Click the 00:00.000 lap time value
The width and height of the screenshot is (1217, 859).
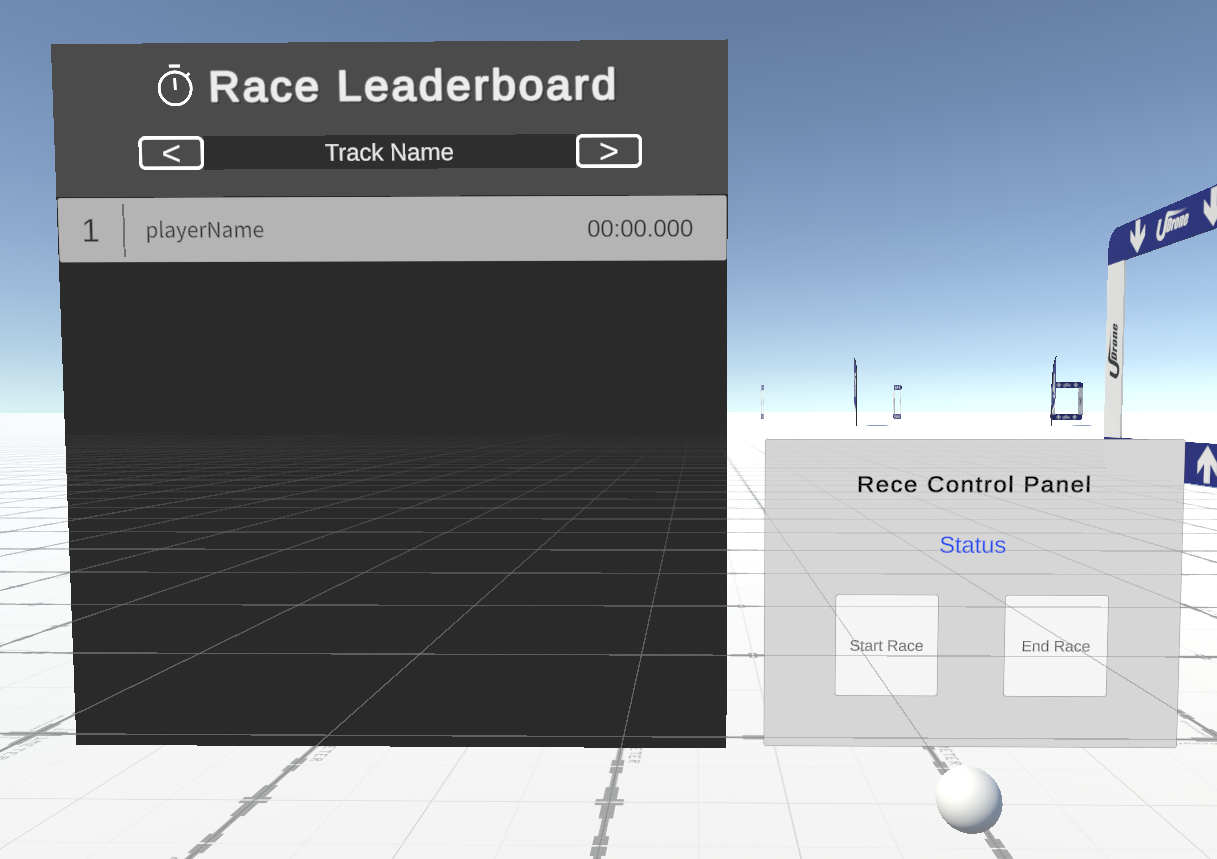(640, 228)
